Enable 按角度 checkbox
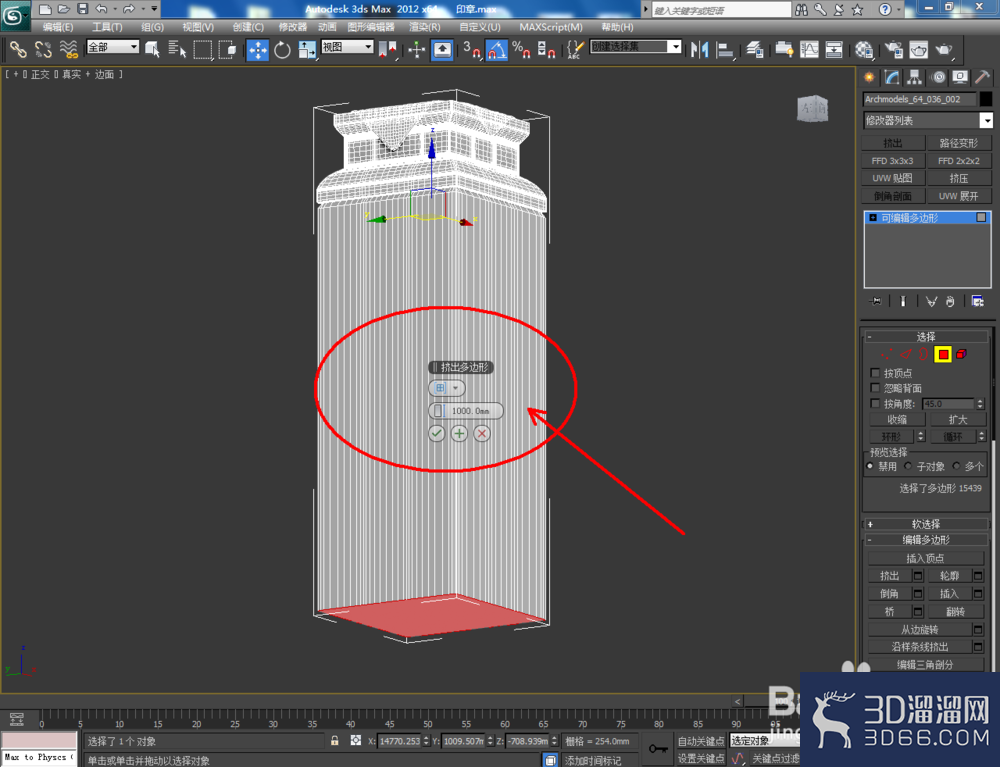Viewport: 1000px width, 767px height. pyautogui.click(x=875, y=403)
